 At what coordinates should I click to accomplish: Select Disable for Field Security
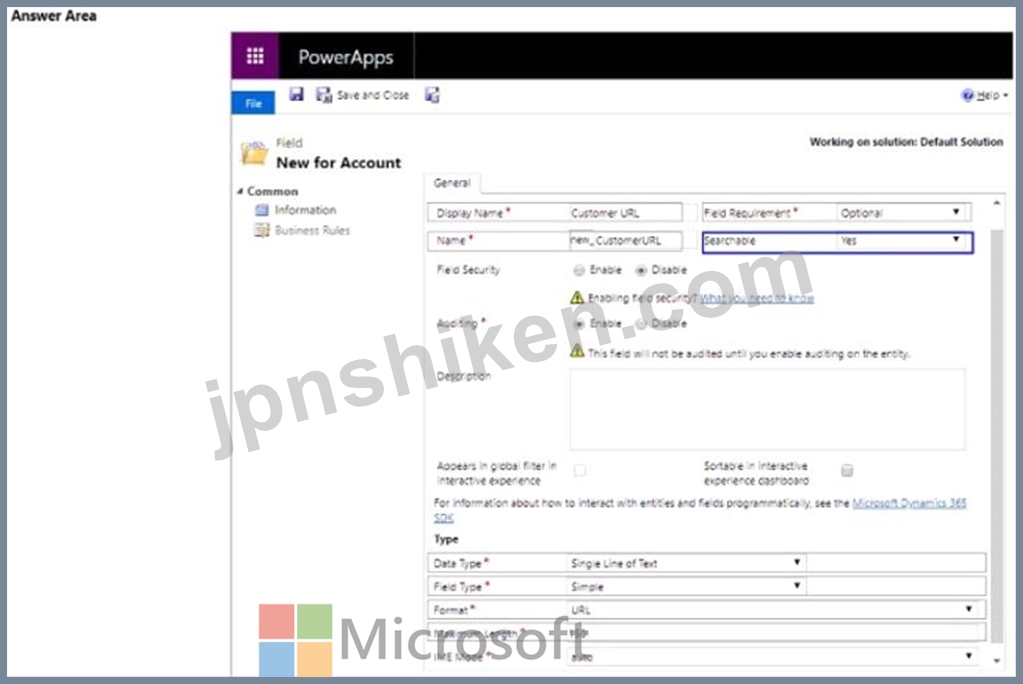(x=641, y=270)
